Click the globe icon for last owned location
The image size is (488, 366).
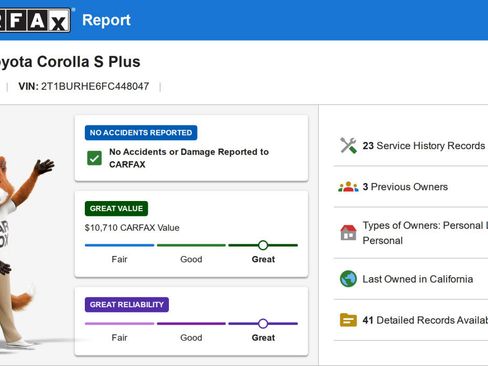[348, 279]
